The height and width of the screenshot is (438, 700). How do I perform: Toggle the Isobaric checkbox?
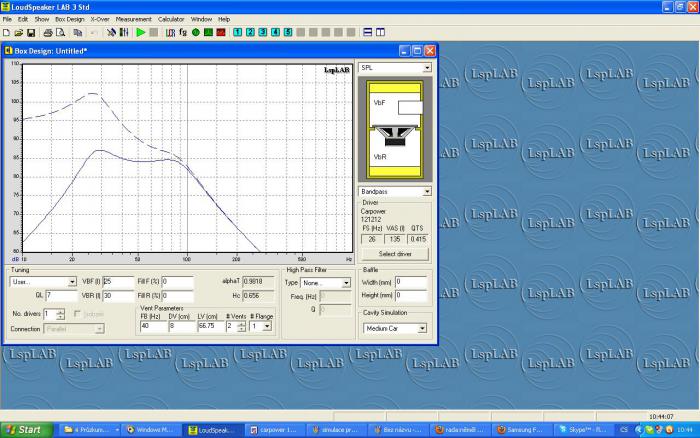coord(77,314)
